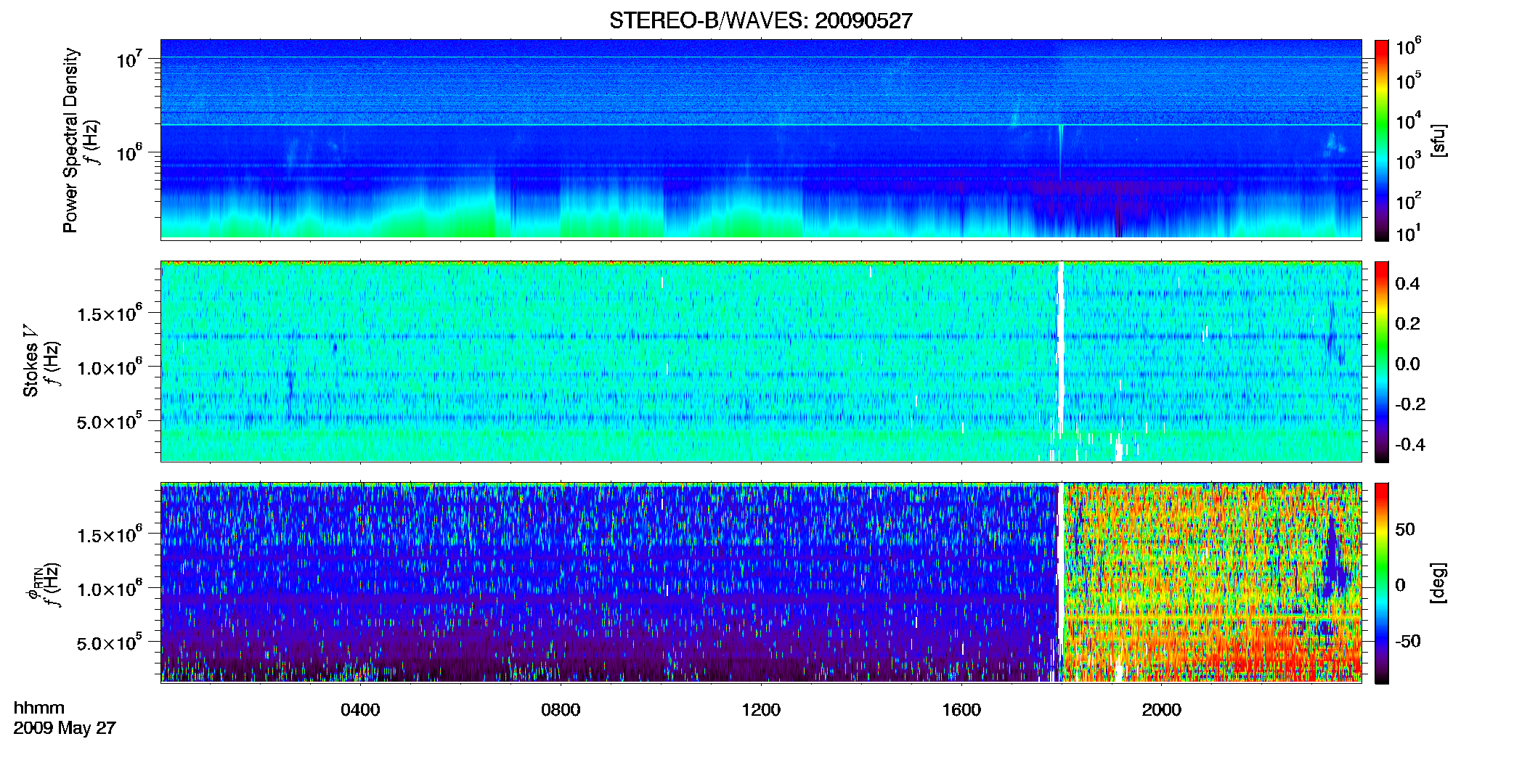Click the "[deg]" color bar unit label

pos(1438,583)
